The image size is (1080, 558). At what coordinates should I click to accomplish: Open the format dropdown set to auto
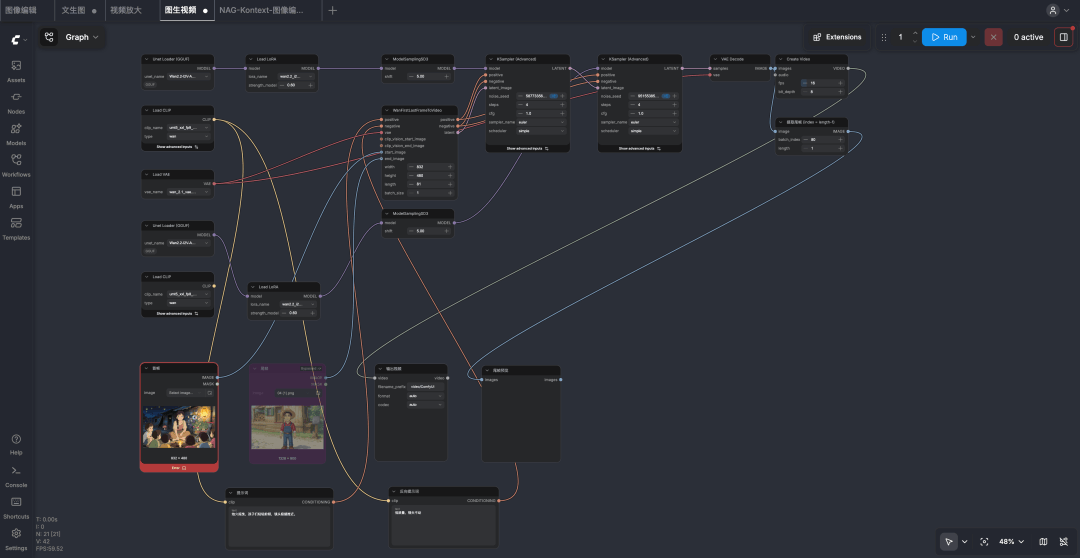426,396
